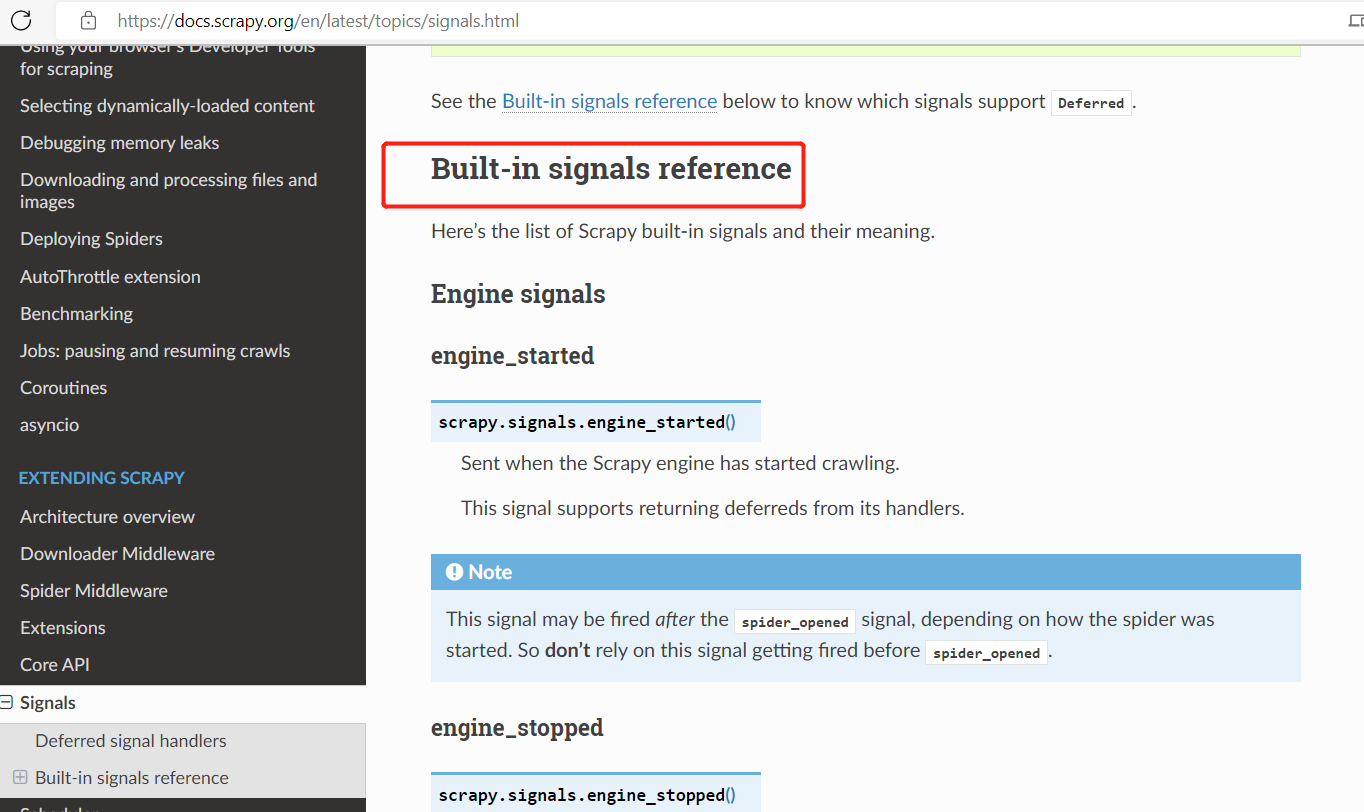Open "Jobs: pausing and resuming crawls"

(154, 350)
